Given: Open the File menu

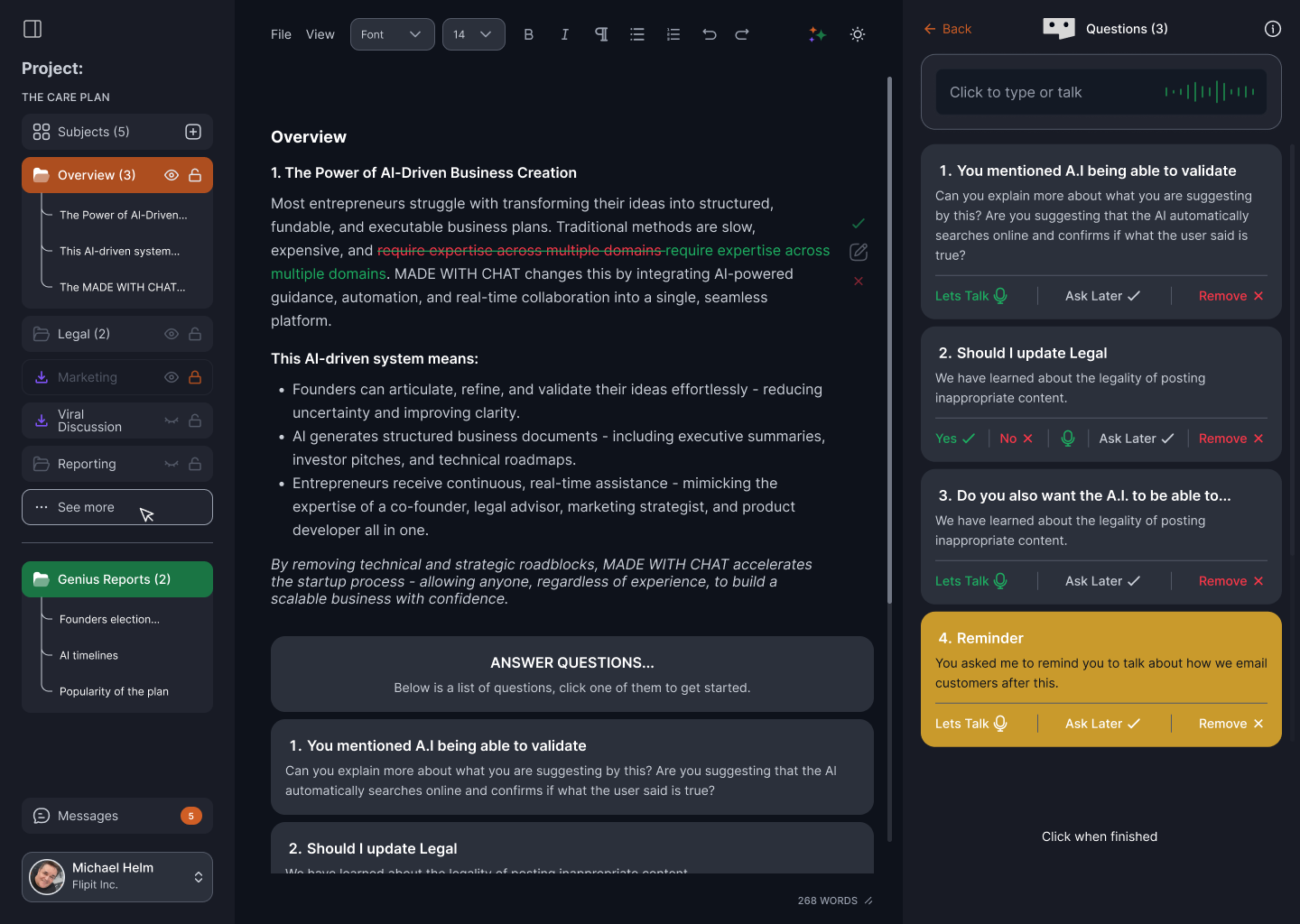Looking at the screenshot, I should pos(281,34).
